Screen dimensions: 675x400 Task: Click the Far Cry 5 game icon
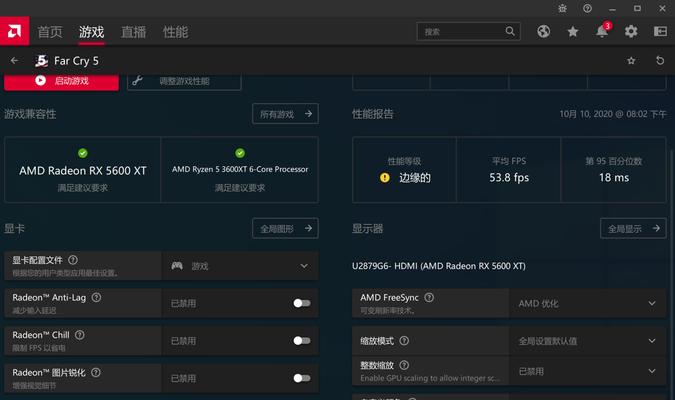coord(41,61)
